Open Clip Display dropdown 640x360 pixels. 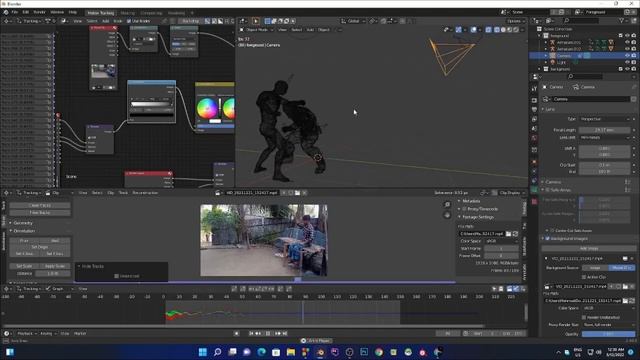(x=509, y=193)
